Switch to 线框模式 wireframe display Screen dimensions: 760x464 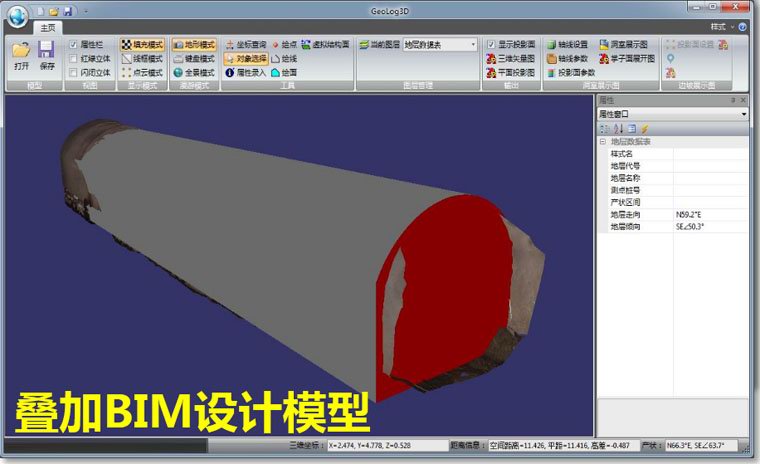(142, 59)
